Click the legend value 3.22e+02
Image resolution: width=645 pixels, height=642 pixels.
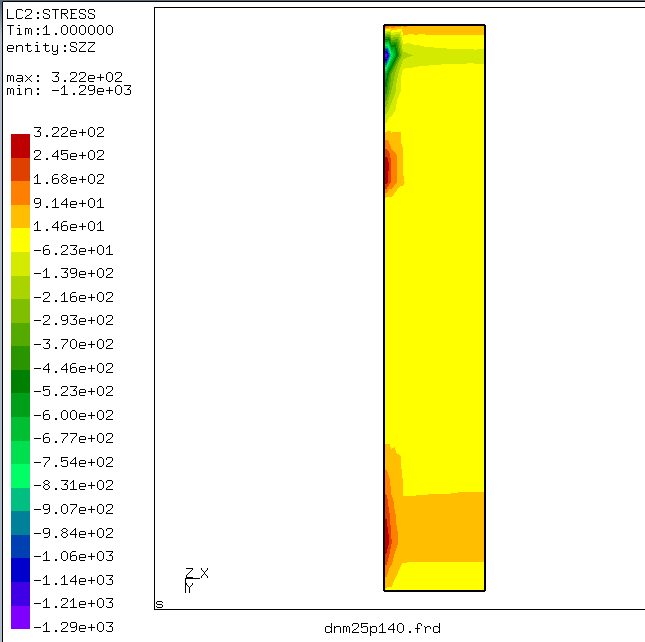click(x=69, y=132)
